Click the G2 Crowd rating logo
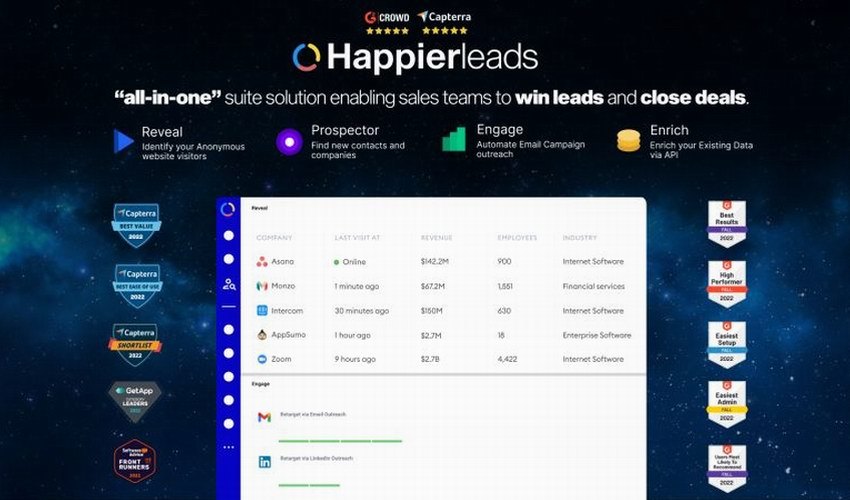This screenshot has width=850, height=500. (387, 17)
